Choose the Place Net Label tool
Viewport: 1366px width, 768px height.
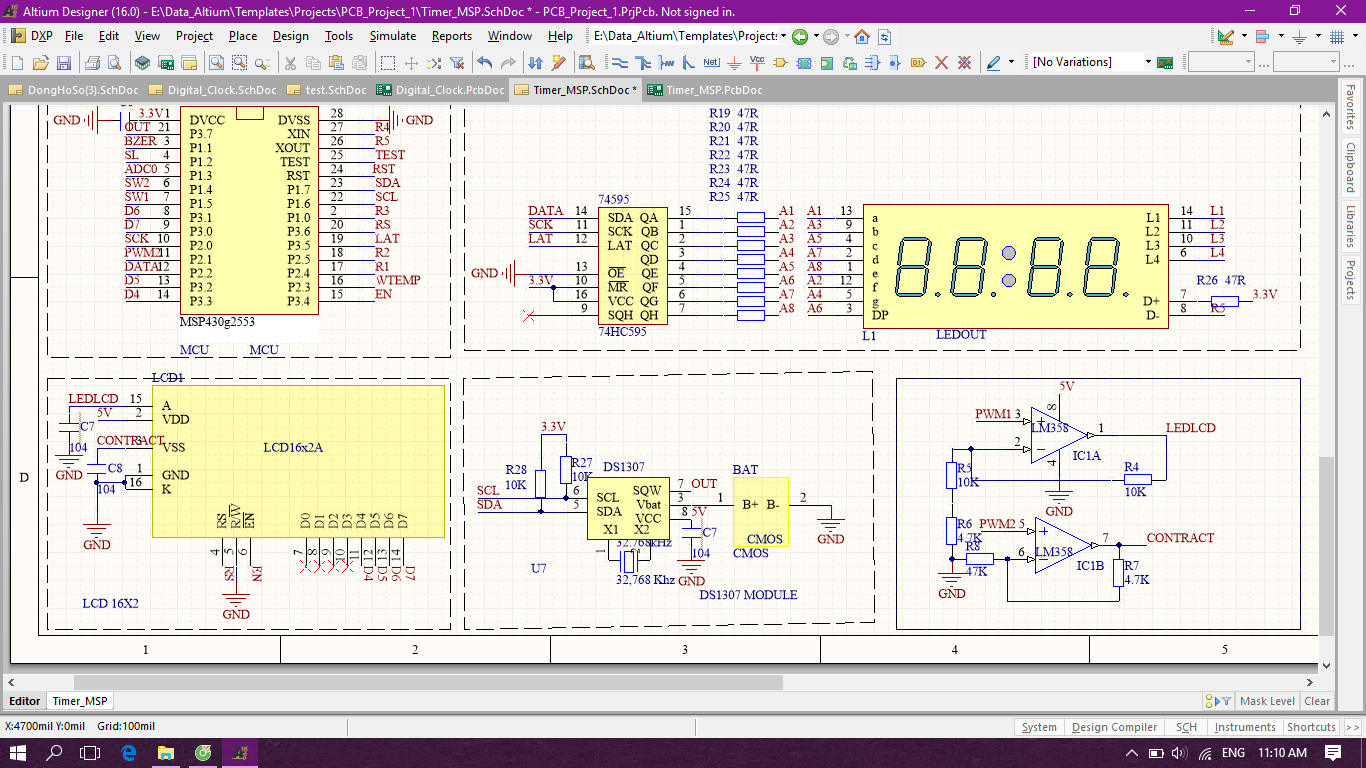tap(712, 62)
